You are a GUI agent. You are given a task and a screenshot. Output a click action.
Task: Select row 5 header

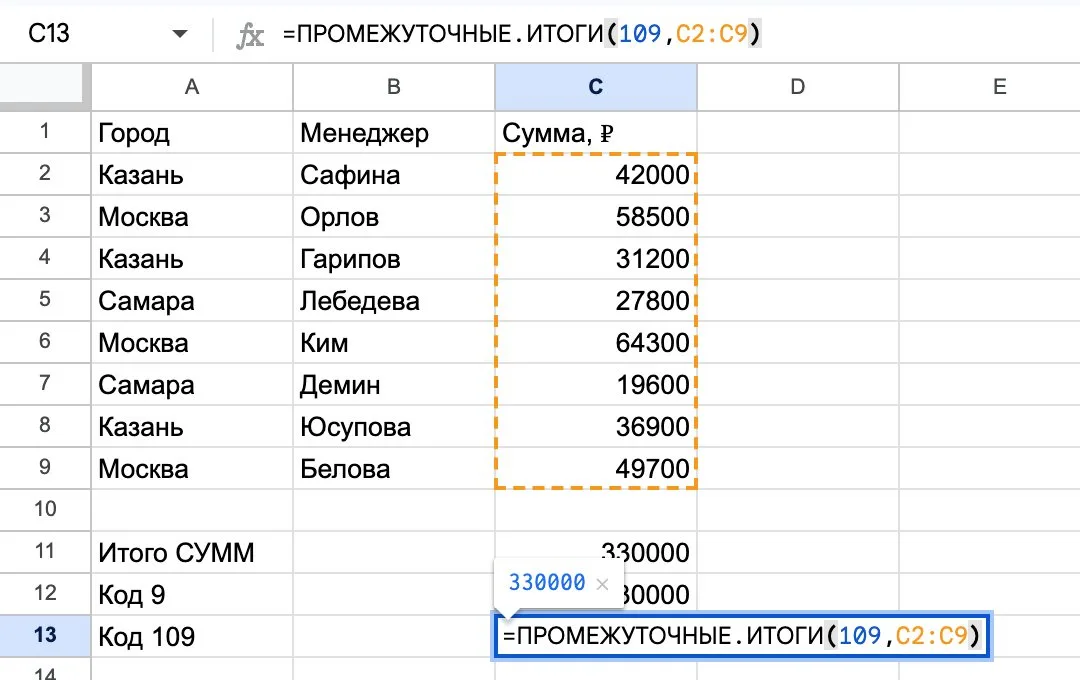tap(45, 300)
